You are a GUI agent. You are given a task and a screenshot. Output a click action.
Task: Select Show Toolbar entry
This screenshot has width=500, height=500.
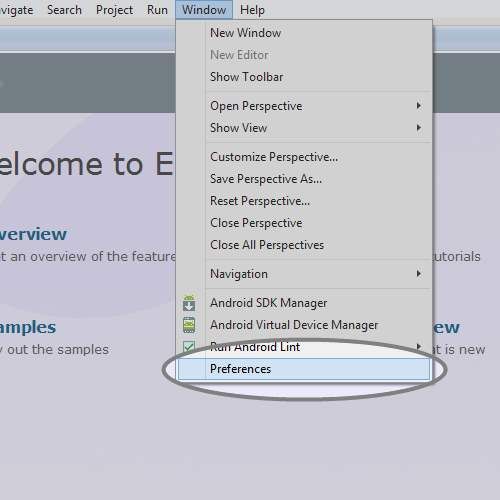coord(304,77)
